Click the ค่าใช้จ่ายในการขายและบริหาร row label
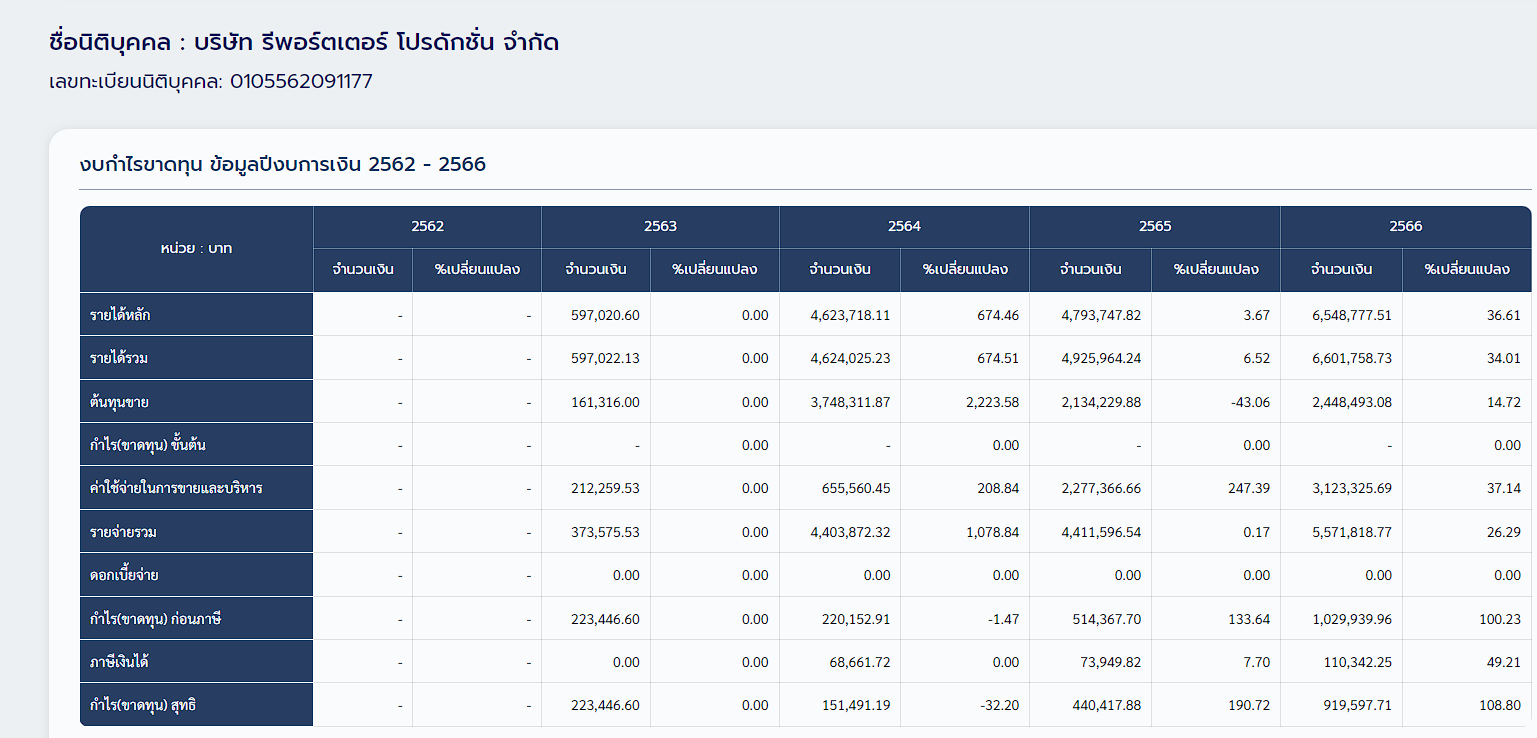The image size is (1537, 738). pyautogui.click(x=196, y=489)
